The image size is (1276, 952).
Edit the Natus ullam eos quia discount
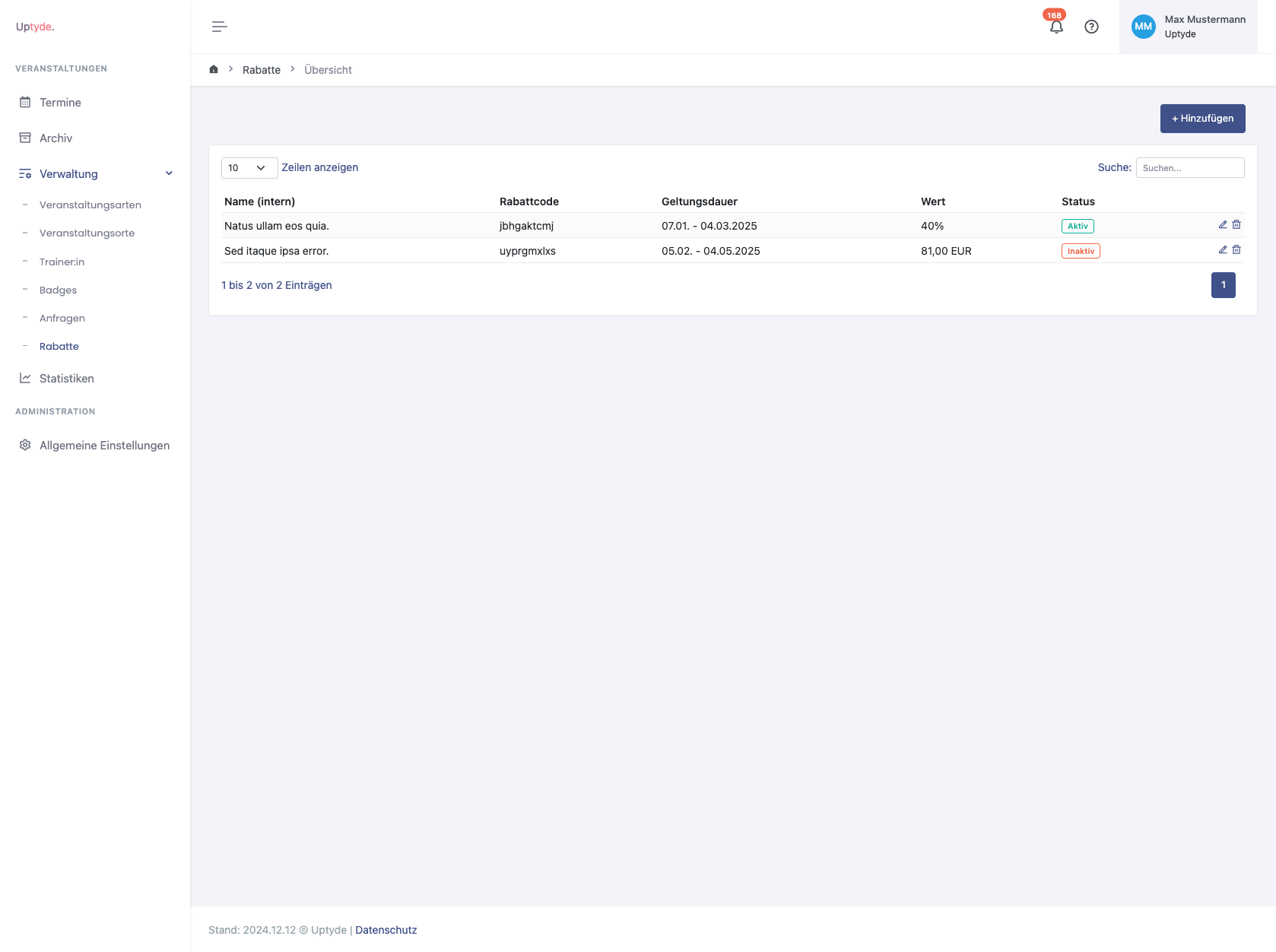pyautogui.click(x=1223, y=225)
